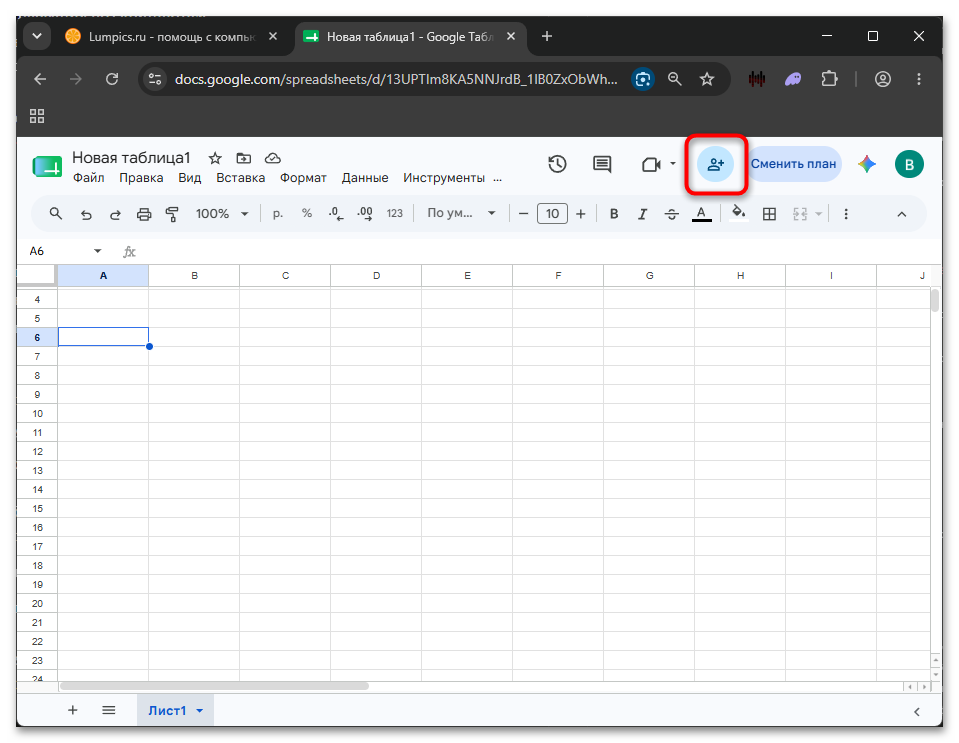Open the Лист1 sheet tab menu arrow
Viewport: 959px width, 743px height.
199,711
